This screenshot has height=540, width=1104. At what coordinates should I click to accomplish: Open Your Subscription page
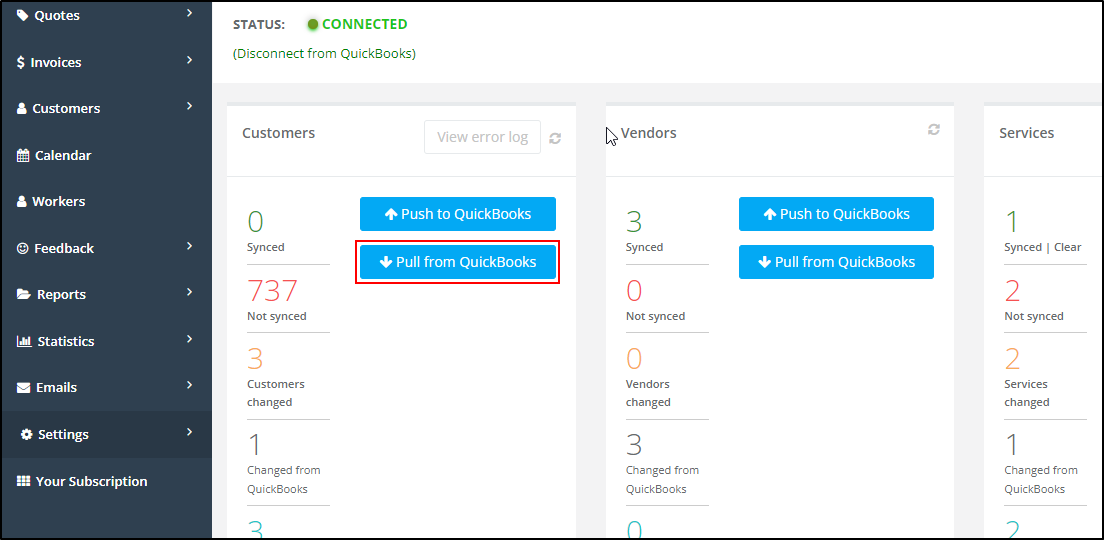[x=106, y=482]
